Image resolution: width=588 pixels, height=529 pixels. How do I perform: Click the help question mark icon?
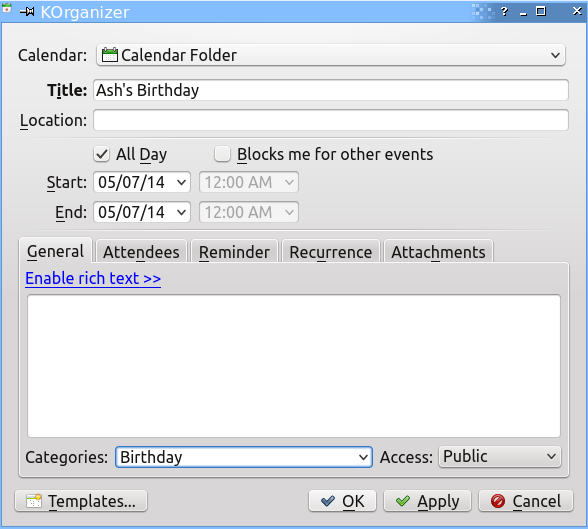pos(504,12)
